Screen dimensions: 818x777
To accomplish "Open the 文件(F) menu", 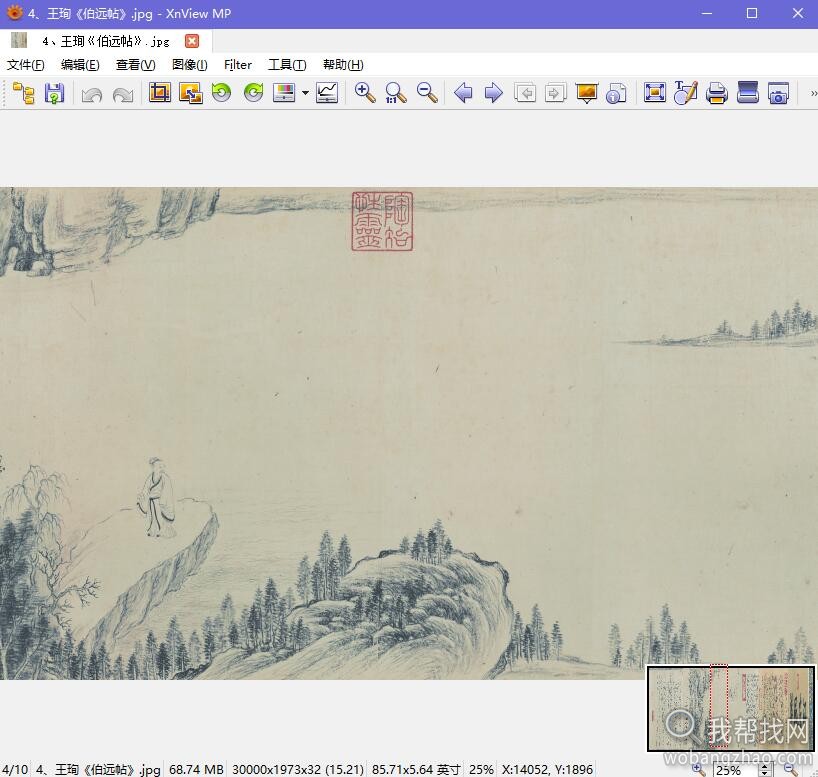I will (x=26, y=65).
